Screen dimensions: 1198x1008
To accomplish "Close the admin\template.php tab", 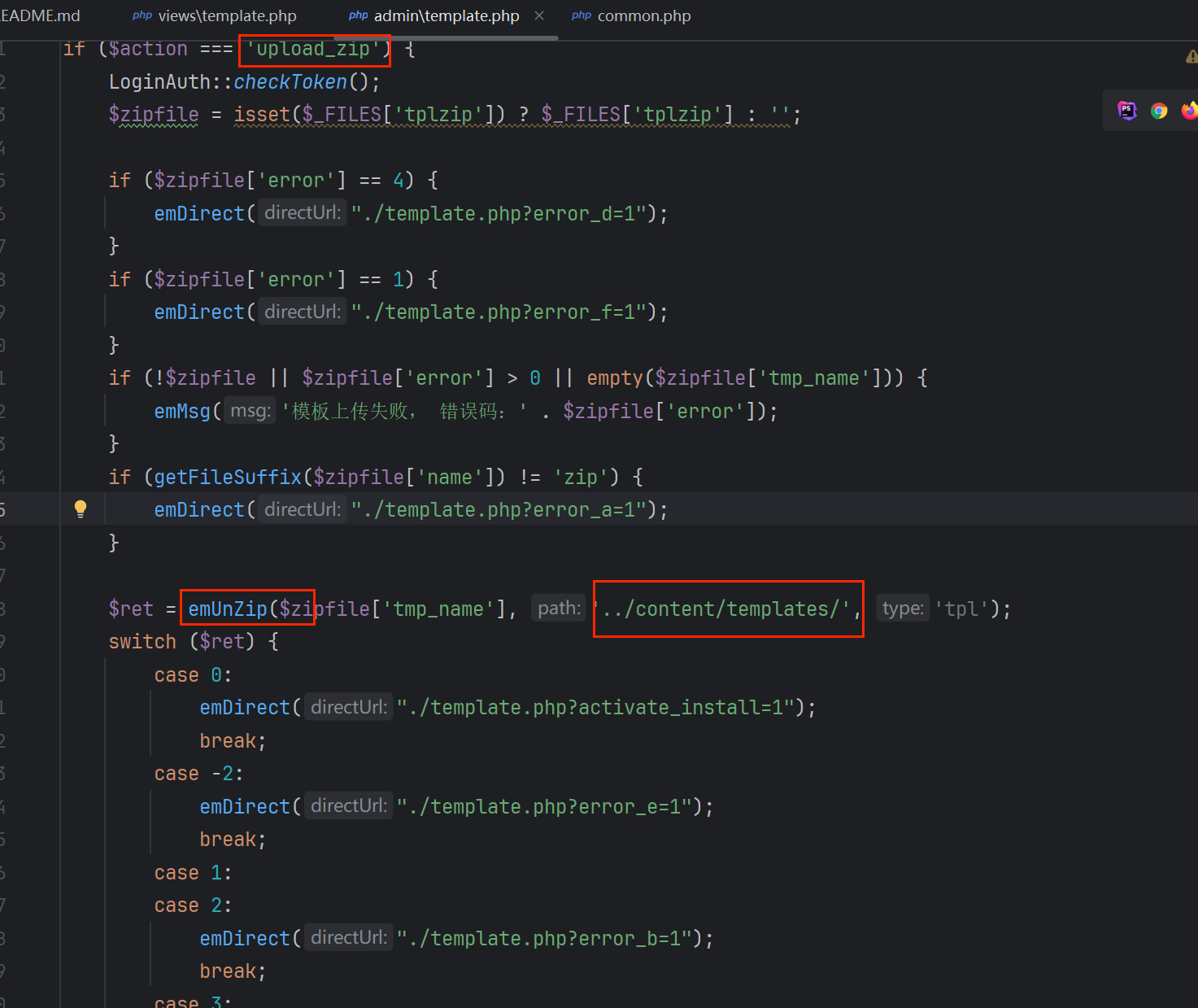I will click(539, 16).
